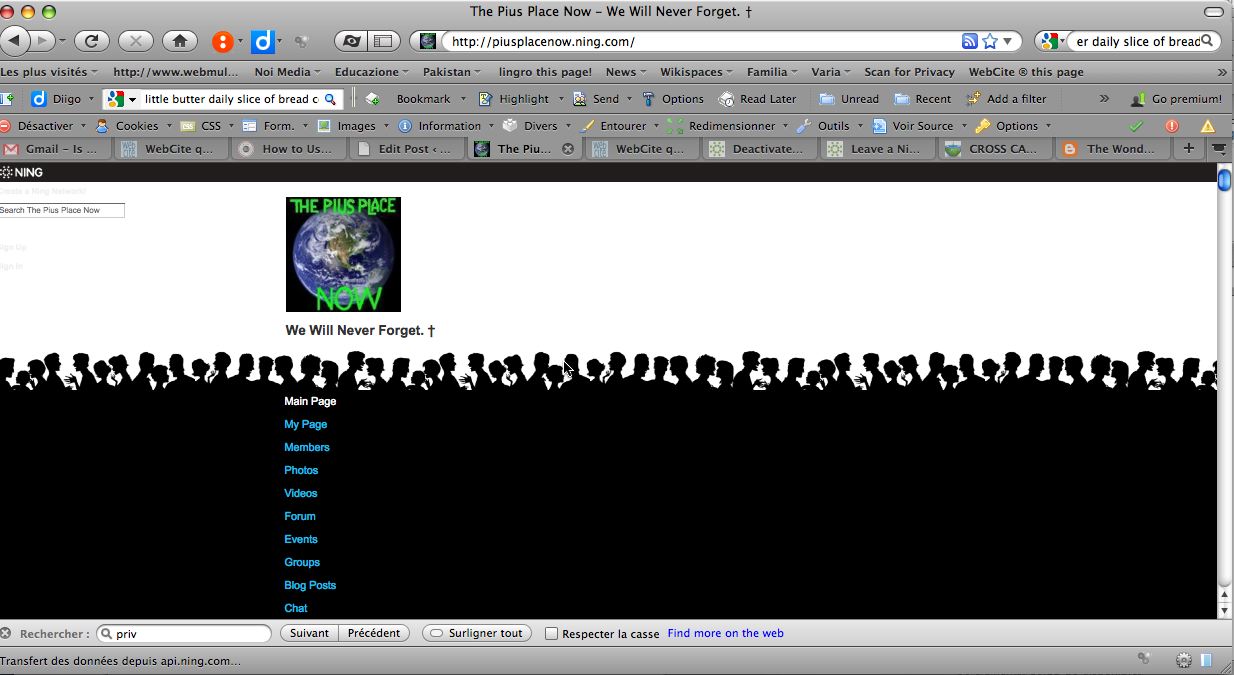Click the Suivant find button

tap(309, 633)
